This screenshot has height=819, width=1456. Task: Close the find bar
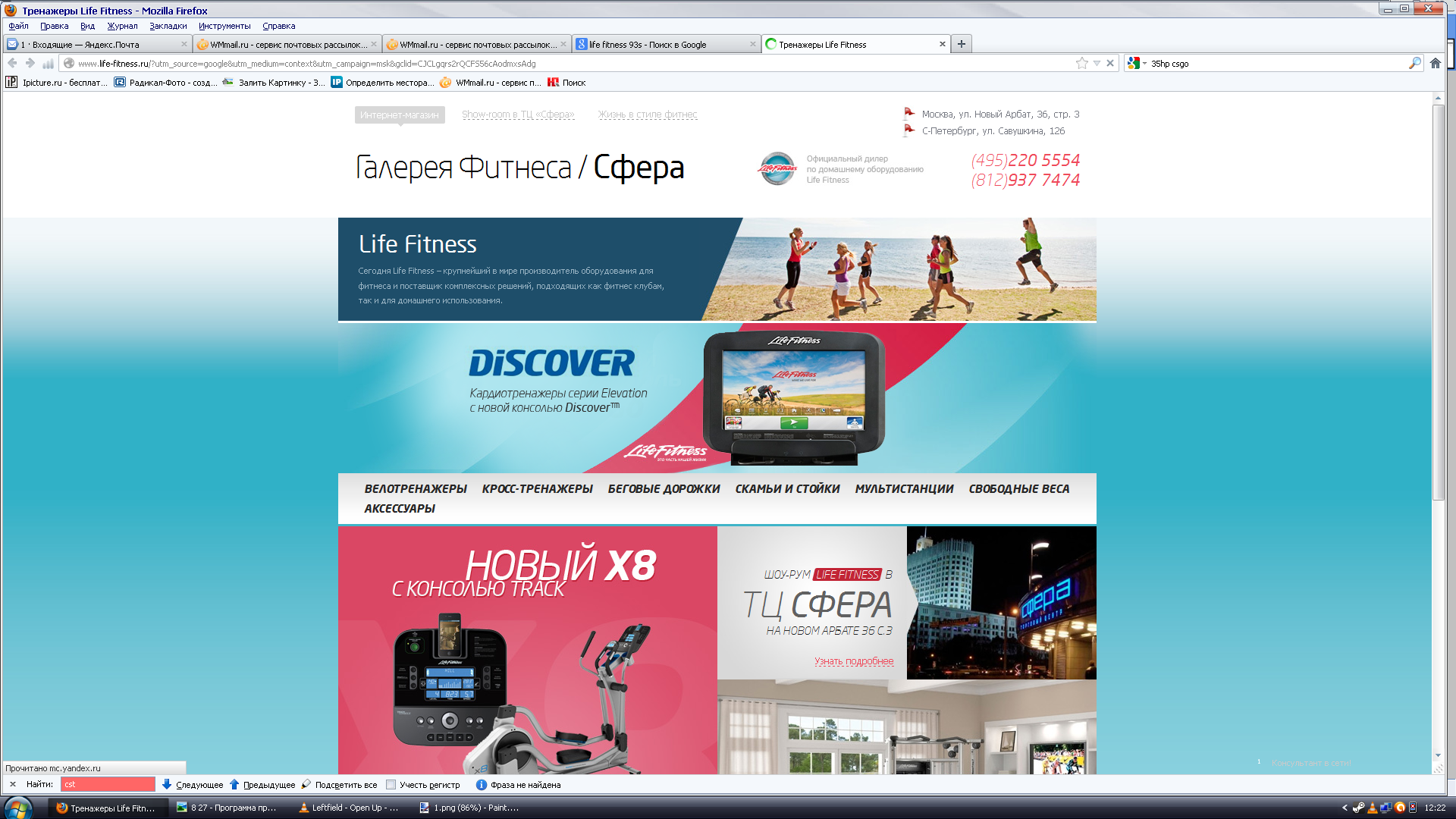(x=12, y=784)
